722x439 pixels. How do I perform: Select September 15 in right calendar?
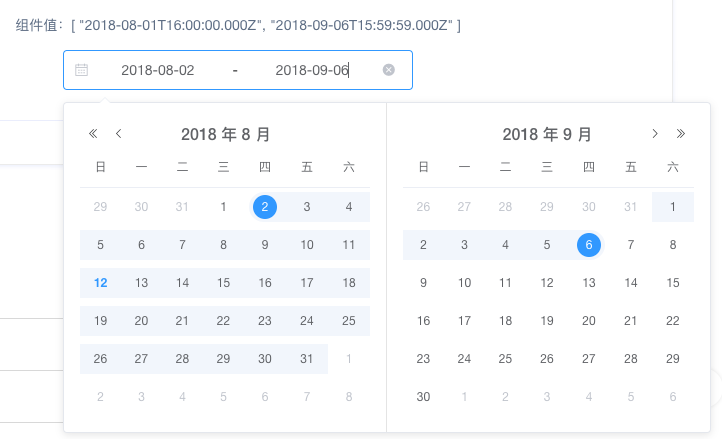[x=673, y=282]
